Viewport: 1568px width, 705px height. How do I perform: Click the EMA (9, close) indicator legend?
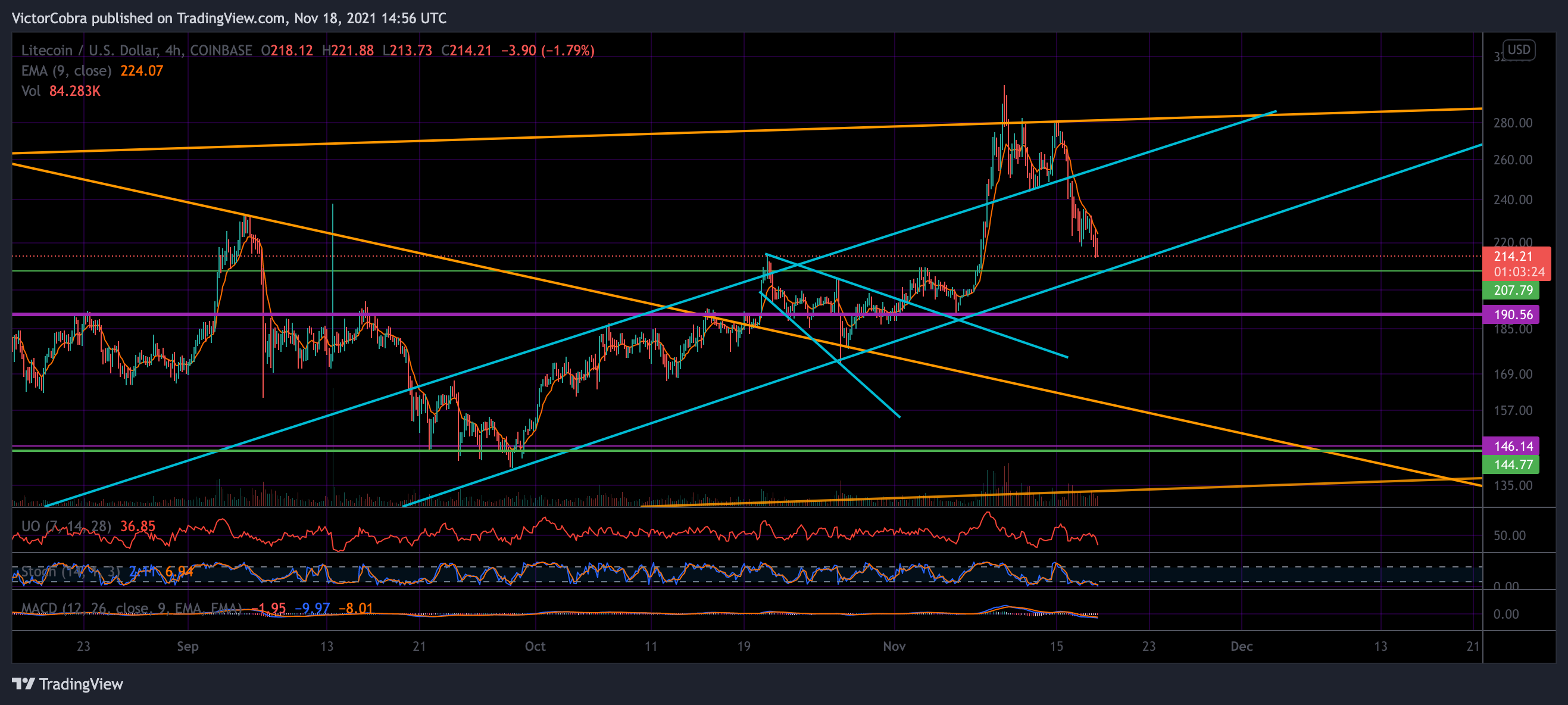coord(66,71)
